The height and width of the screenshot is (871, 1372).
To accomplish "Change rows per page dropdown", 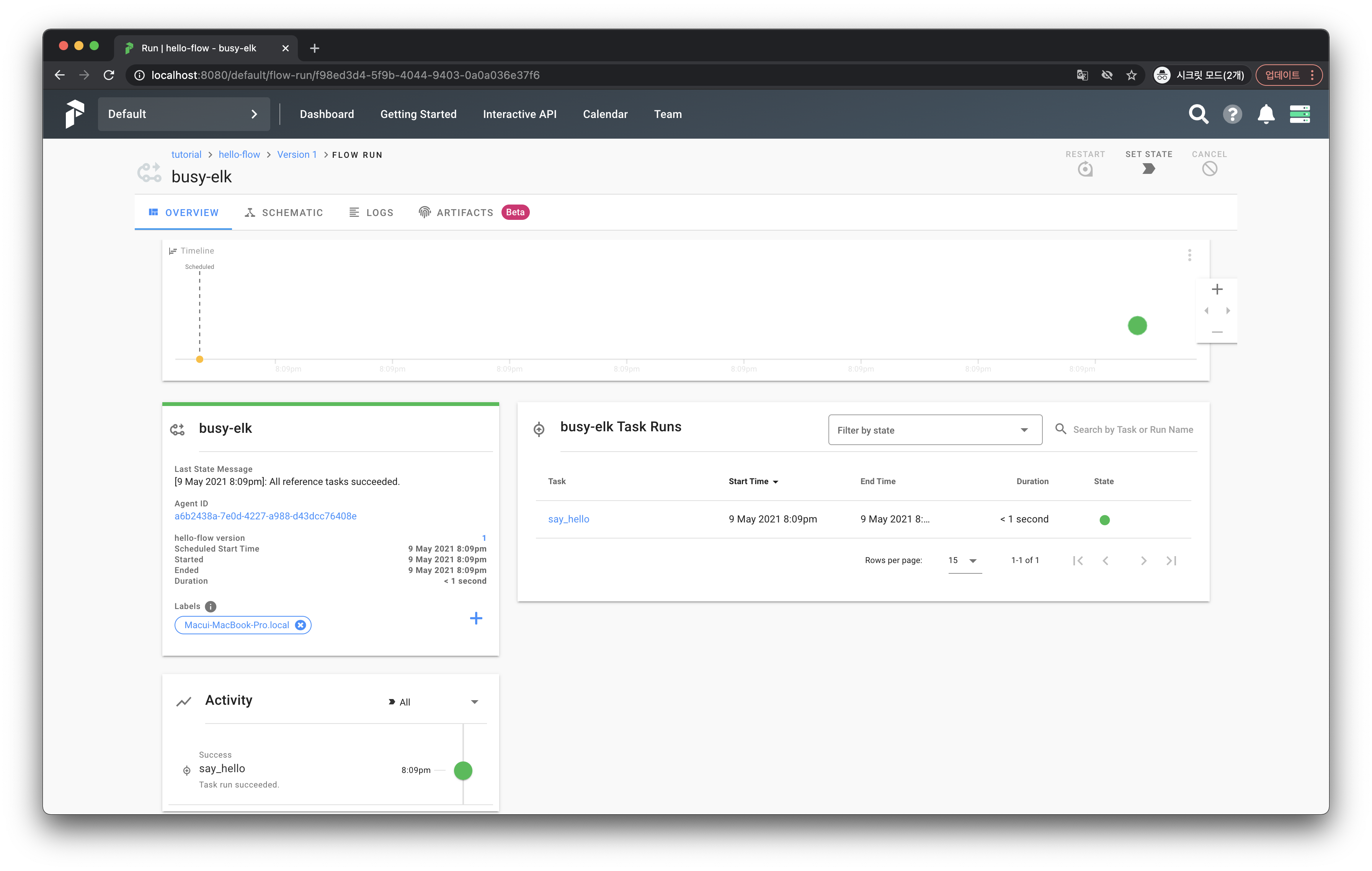I will click(x=964, y=560).
